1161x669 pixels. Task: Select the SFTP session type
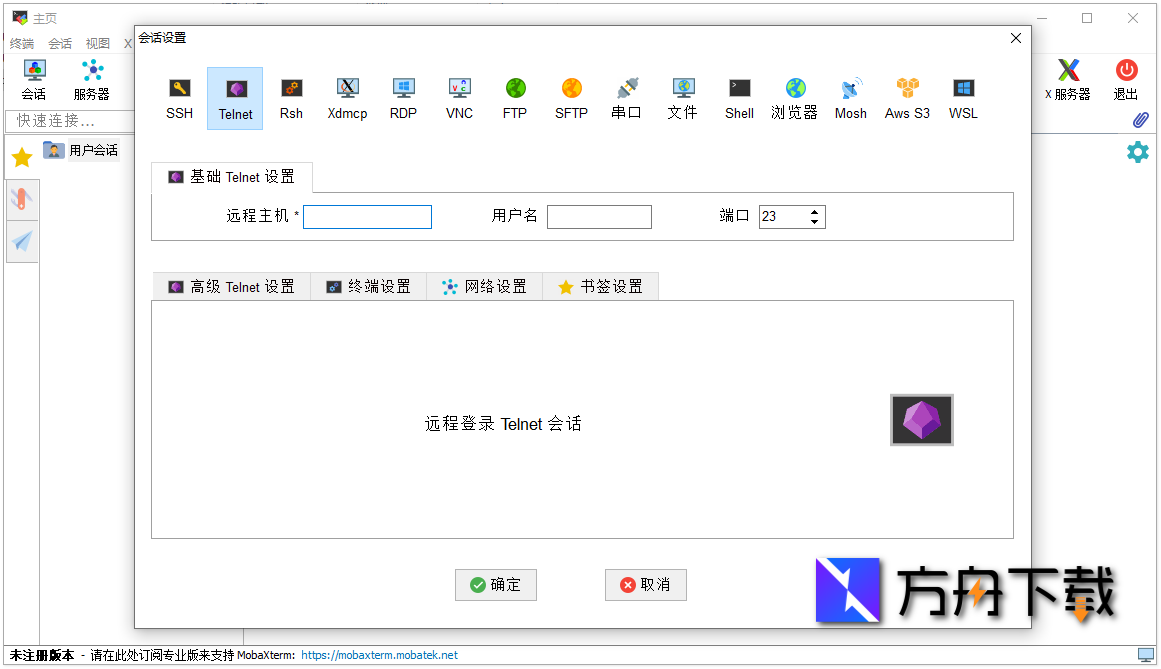pyautogui.click(x=571, y=98)
